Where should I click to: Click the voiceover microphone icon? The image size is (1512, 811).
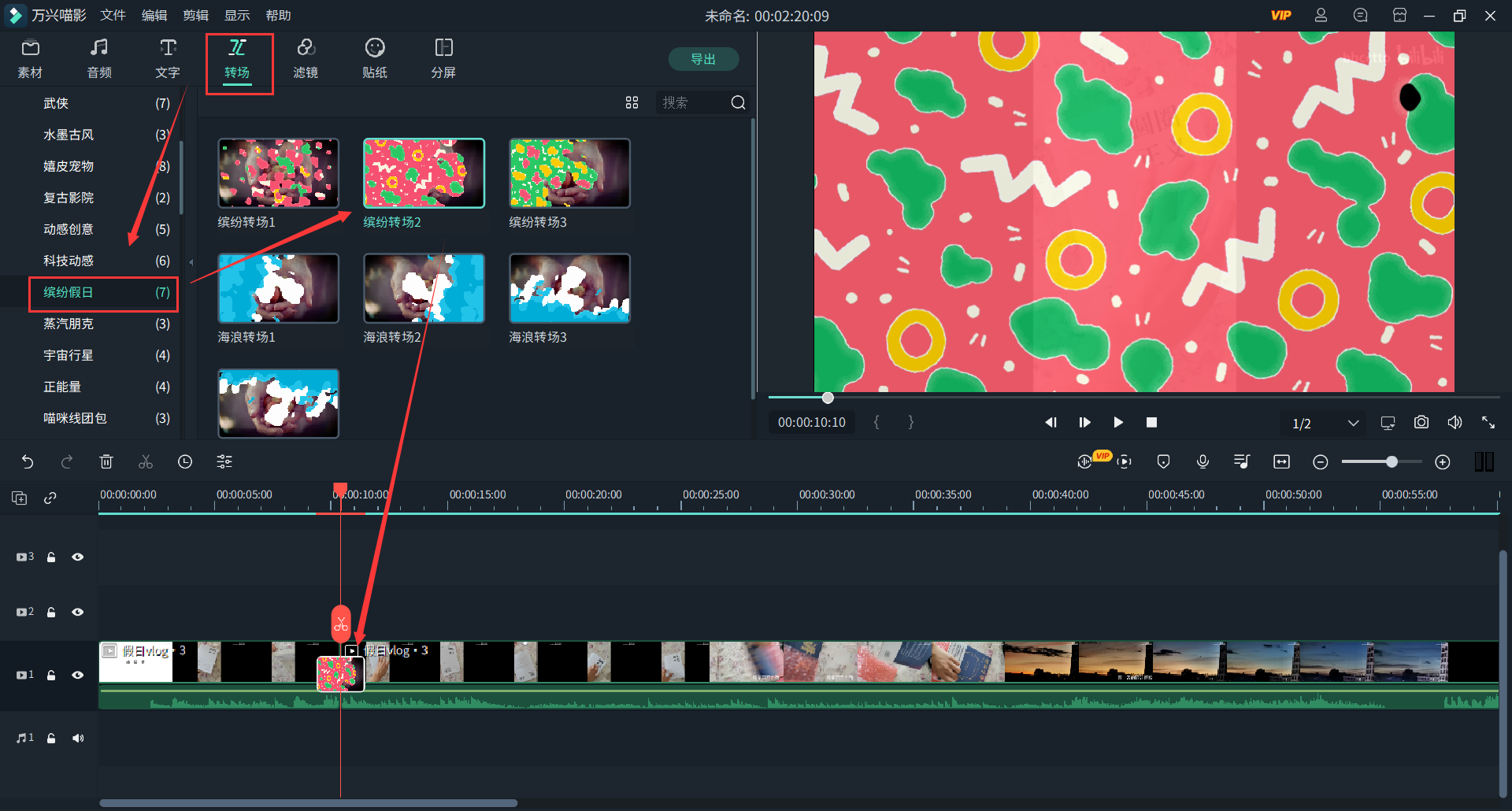click(1203, 462)
